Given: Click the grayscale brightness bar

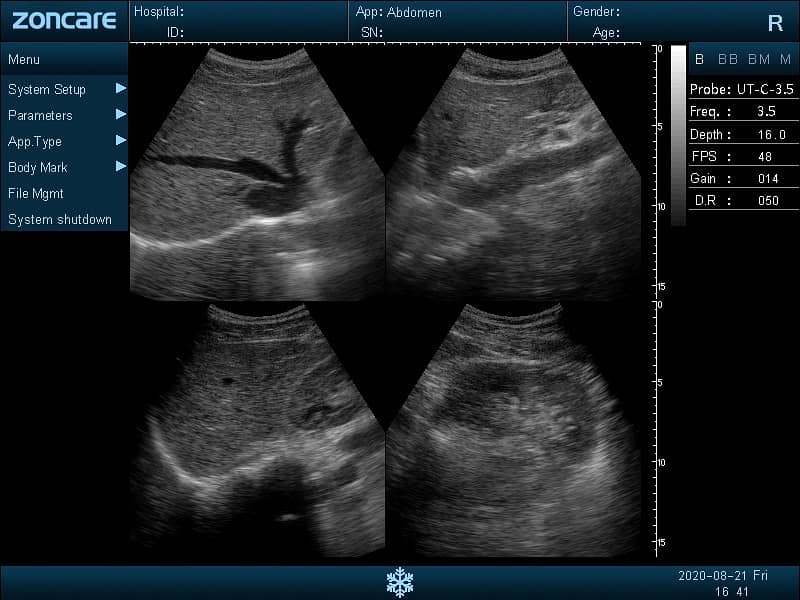Looking at the screenshot, I should click(678, 135).
